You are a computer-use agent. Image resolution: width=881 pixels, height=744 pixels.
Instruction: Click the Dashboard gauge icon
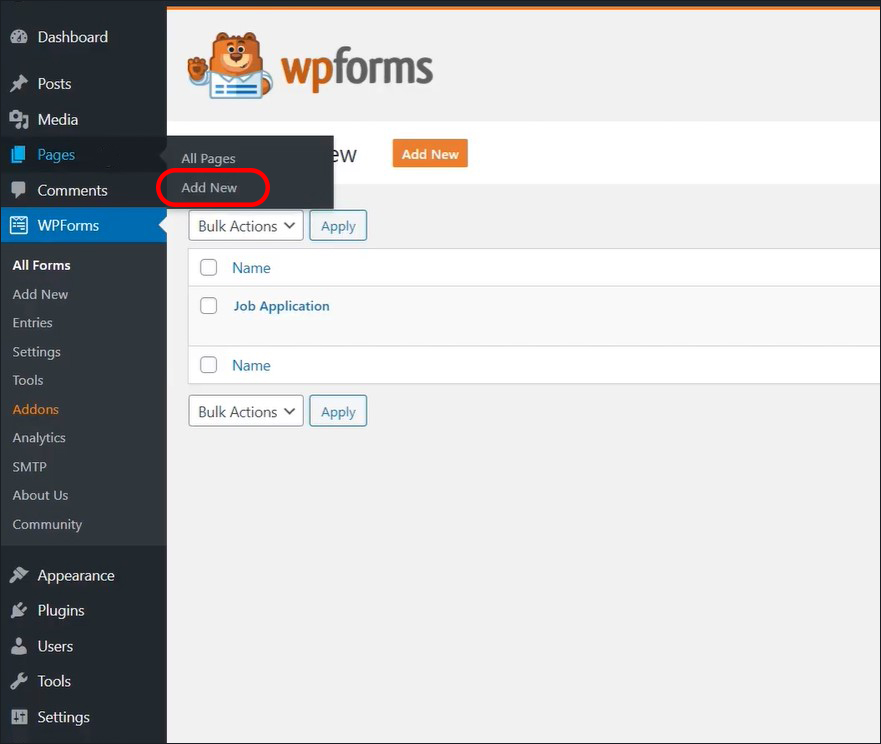(19, 37)
